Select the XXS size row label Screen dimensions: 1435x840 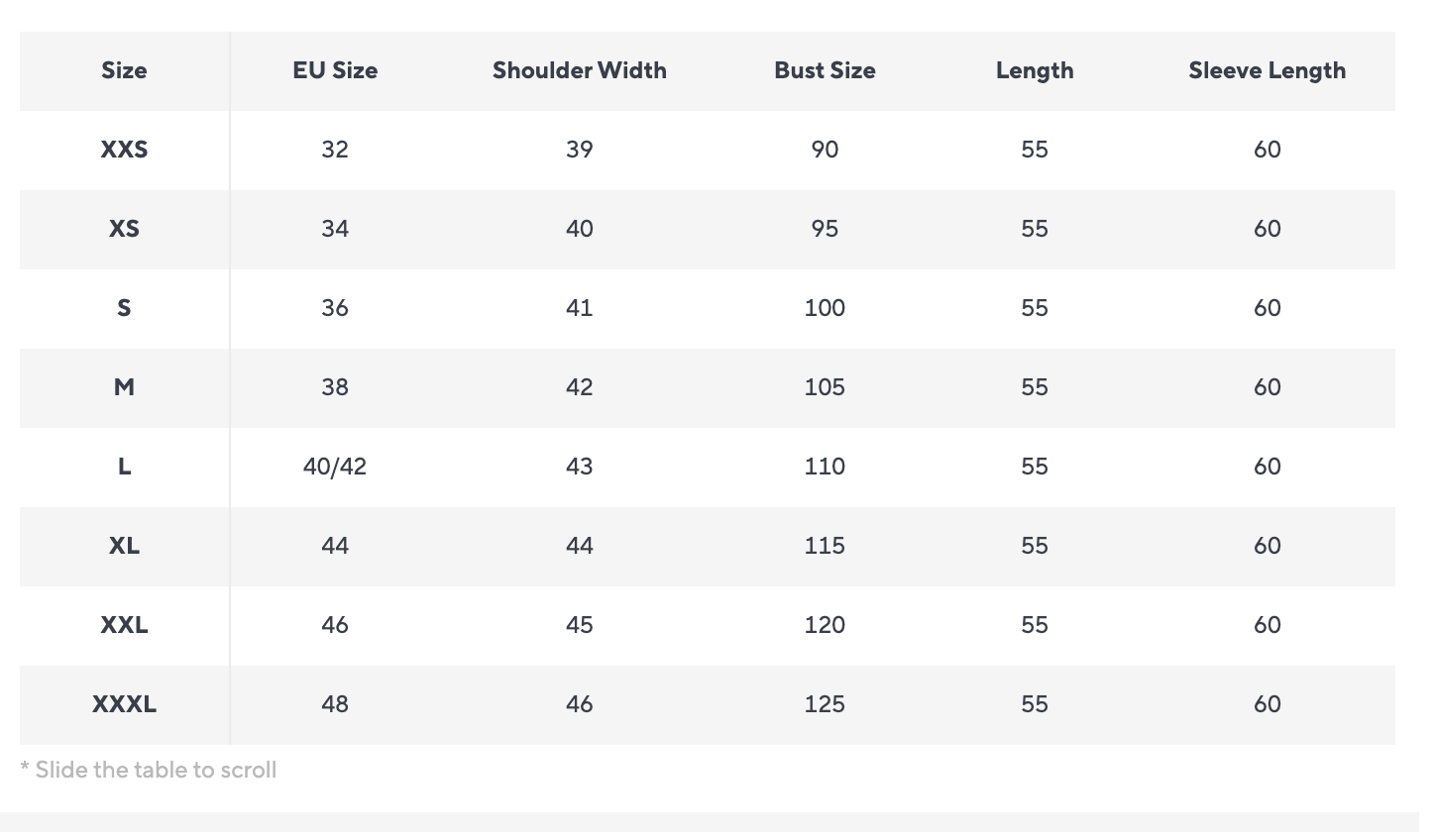tap(124, 150)
